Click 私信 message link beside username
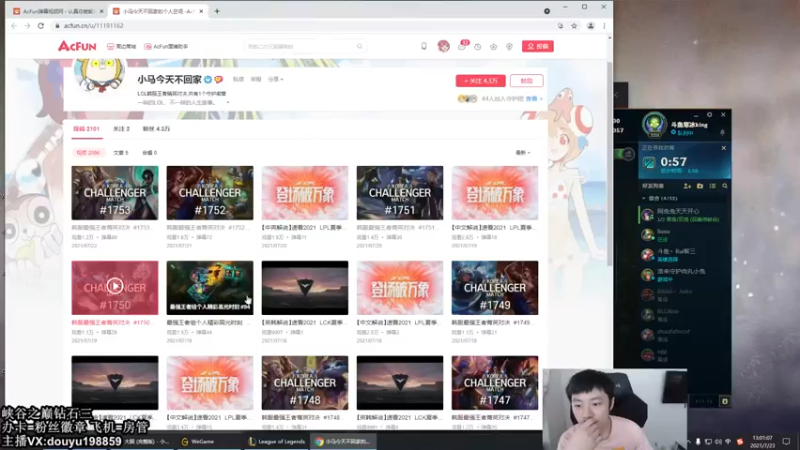 (238, 80)
